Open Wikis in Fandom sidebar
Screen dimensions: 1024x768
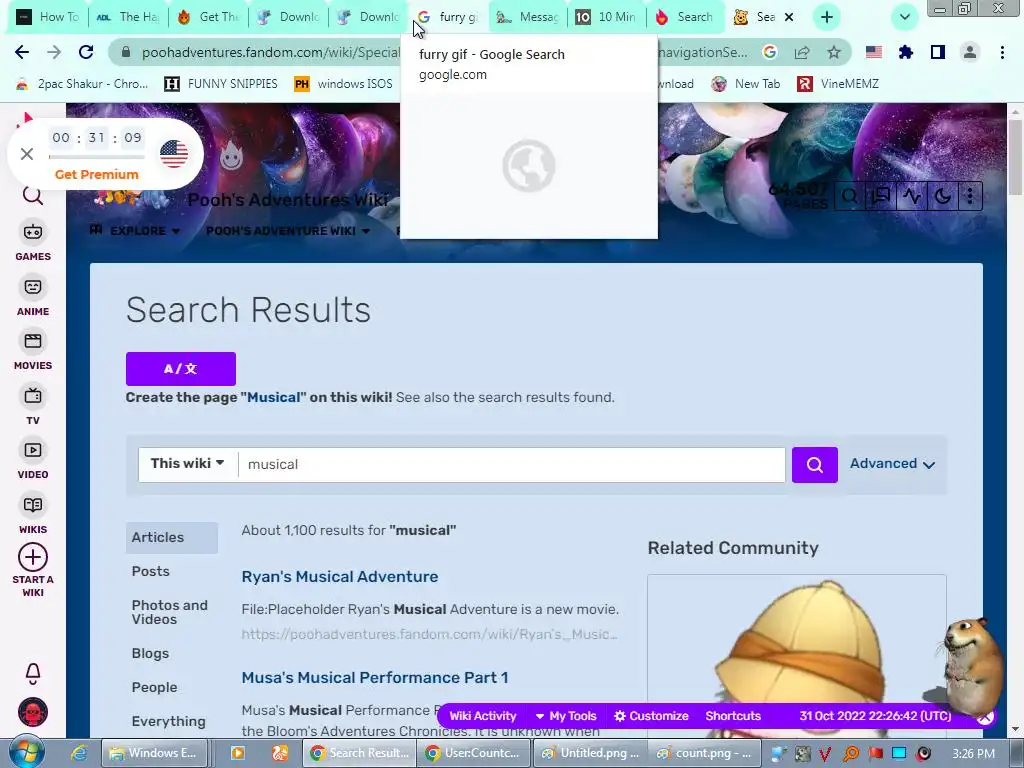click(33, 515)
